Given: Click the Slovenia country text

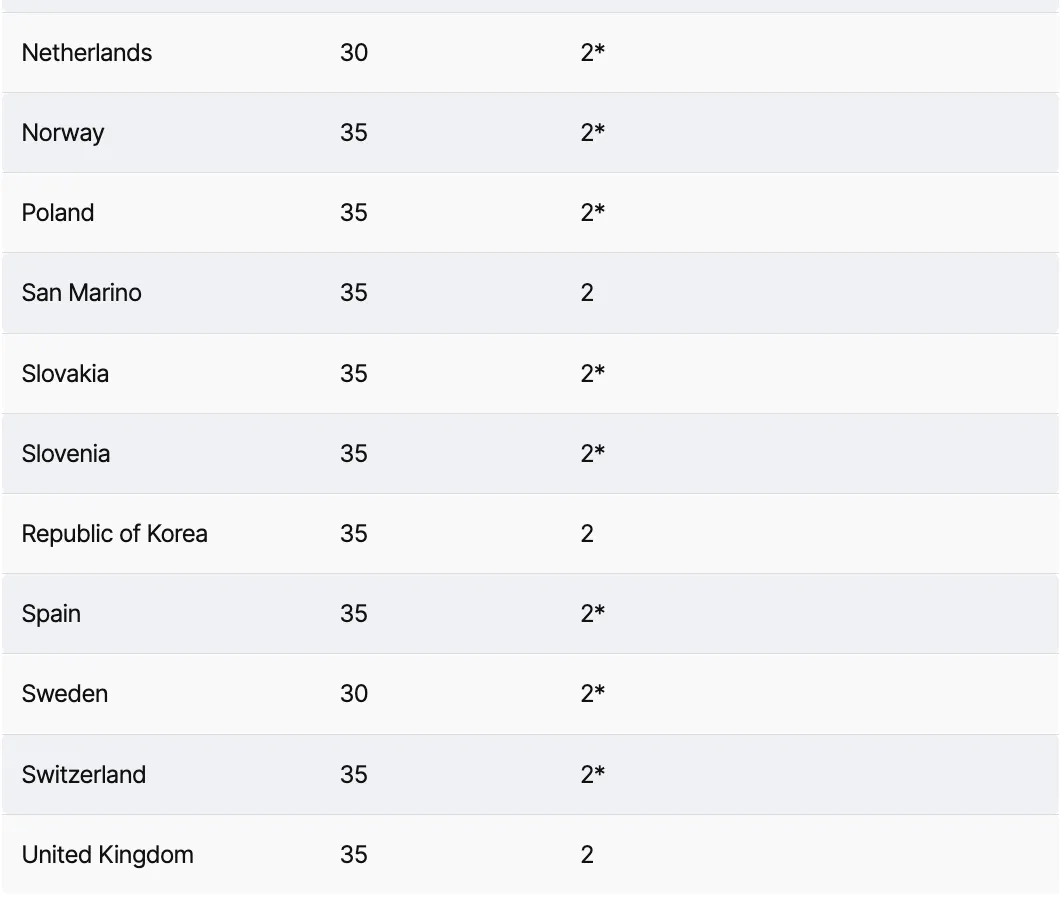Looking at the screenshot, I should click(66, 453).
